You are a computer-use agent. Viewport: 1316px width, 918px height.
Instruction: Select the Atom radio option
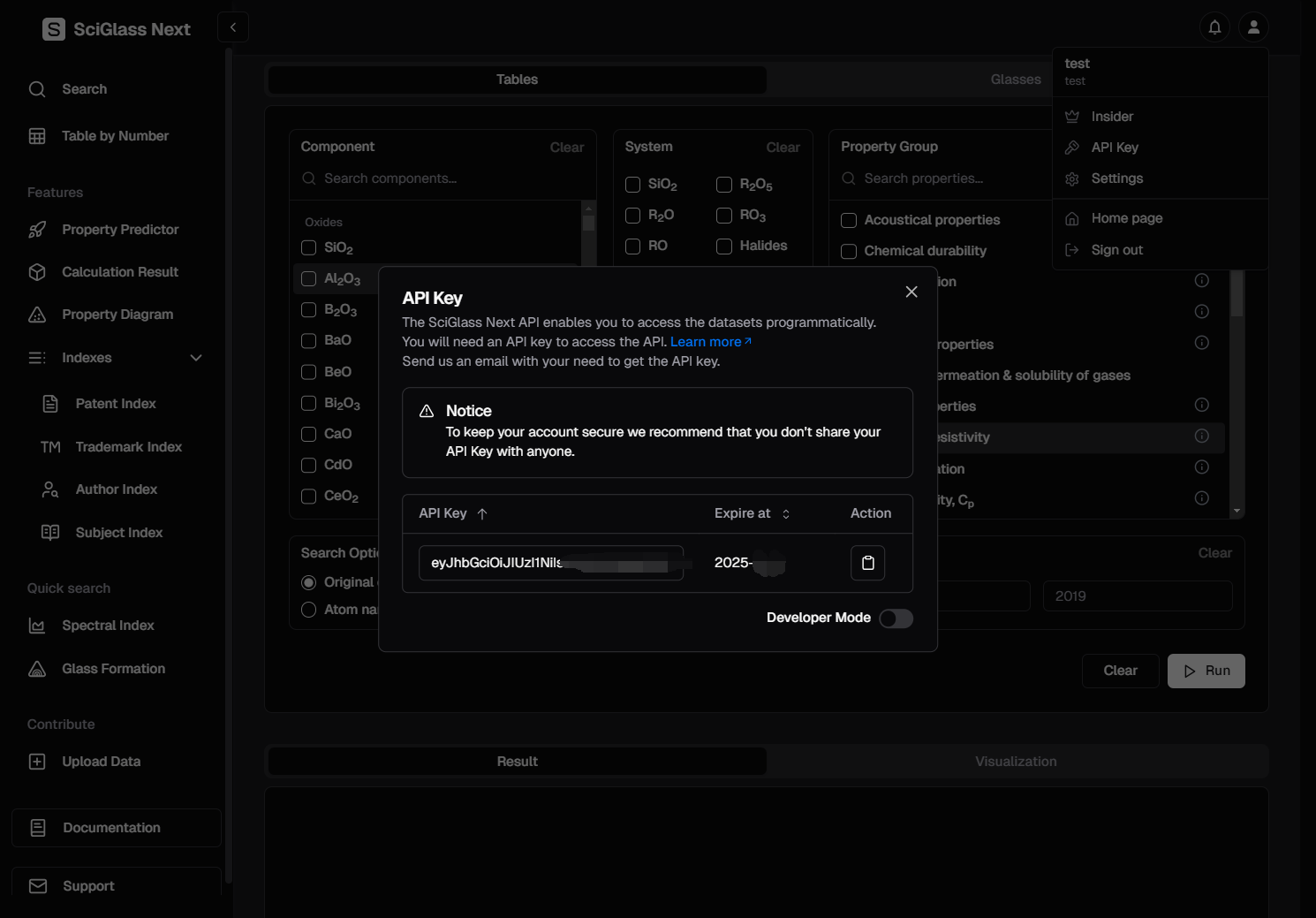[309, 610]
